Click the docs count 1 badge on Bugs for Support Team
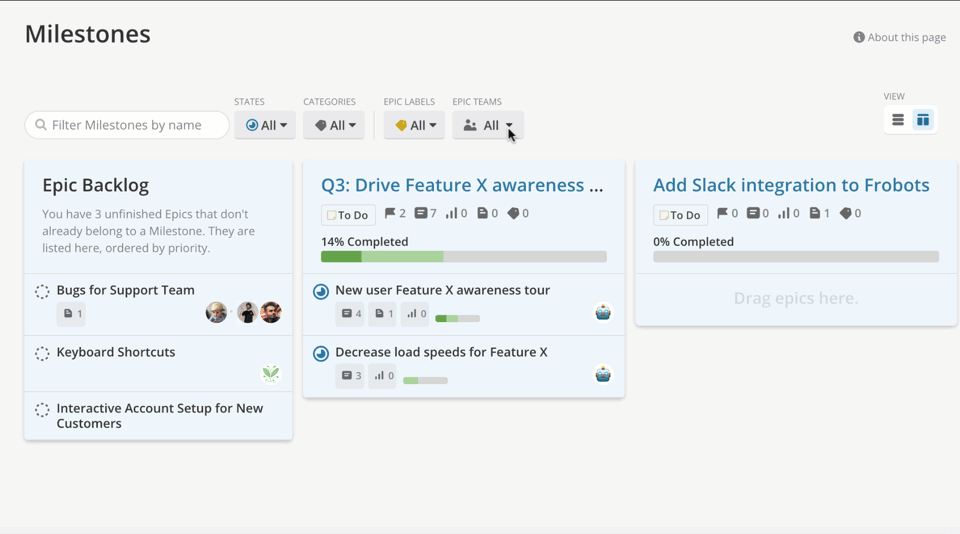960x534 pixels. click(x=72, y=314)
